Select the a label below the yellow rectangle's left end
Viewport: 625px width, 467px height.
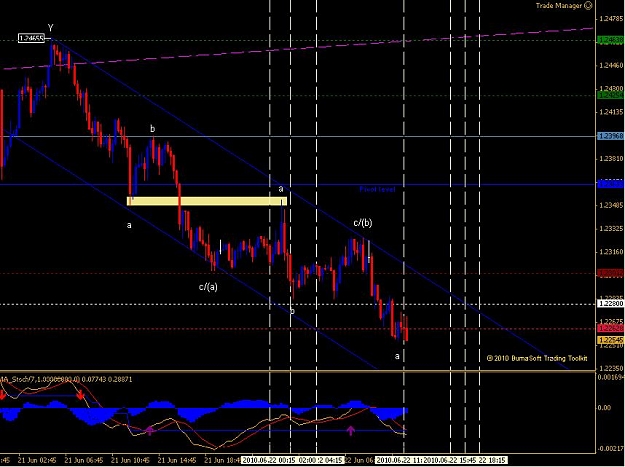click(129, 226)
